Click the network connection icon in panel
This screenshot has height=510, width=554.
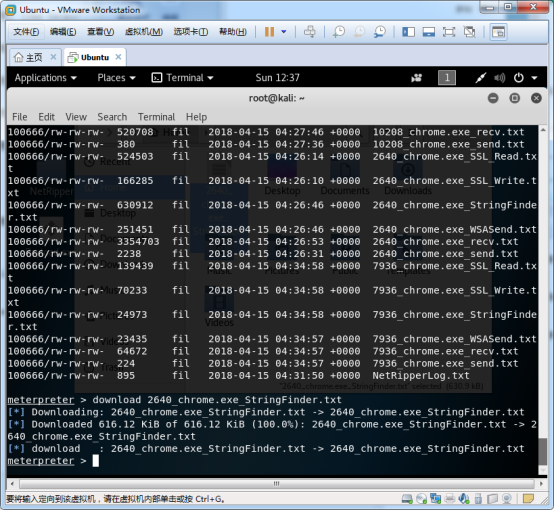tap(481, 78)
